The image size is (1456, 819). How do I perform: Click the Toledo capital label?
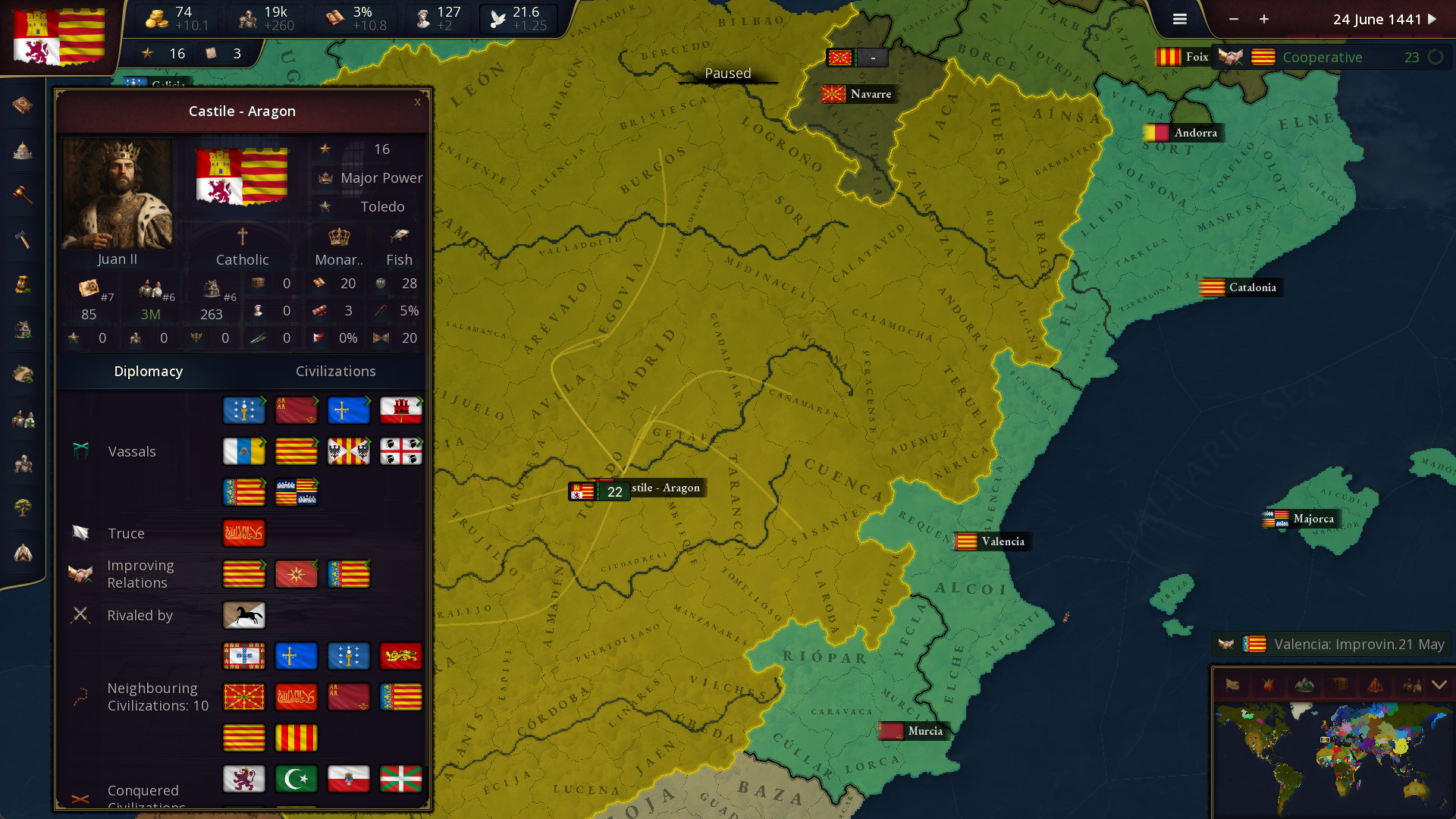pos(382,206)
